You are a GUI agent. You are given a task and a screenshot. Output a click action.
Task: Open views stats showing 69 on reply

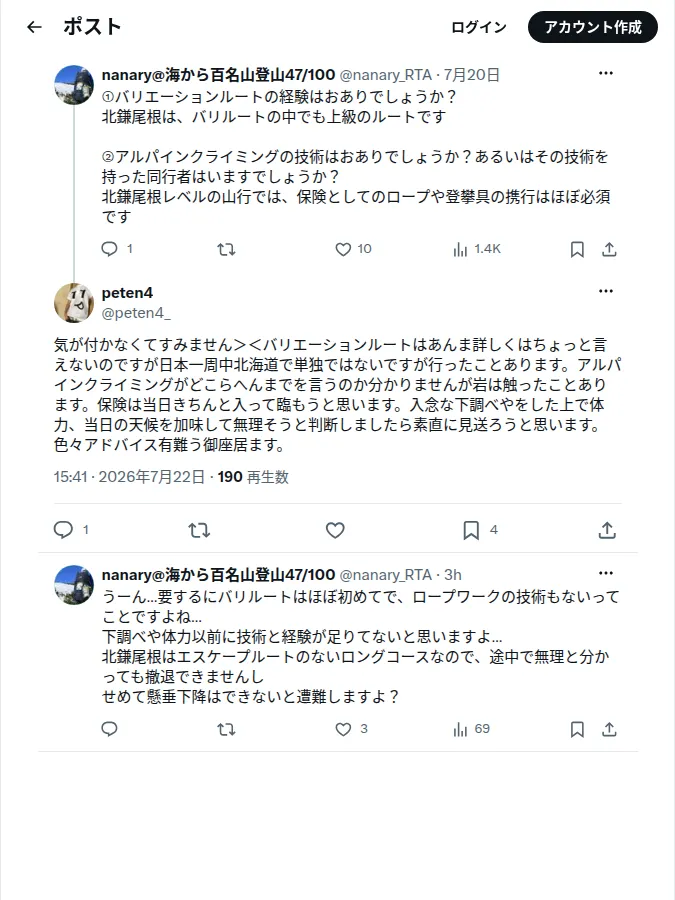pos(472,729)
